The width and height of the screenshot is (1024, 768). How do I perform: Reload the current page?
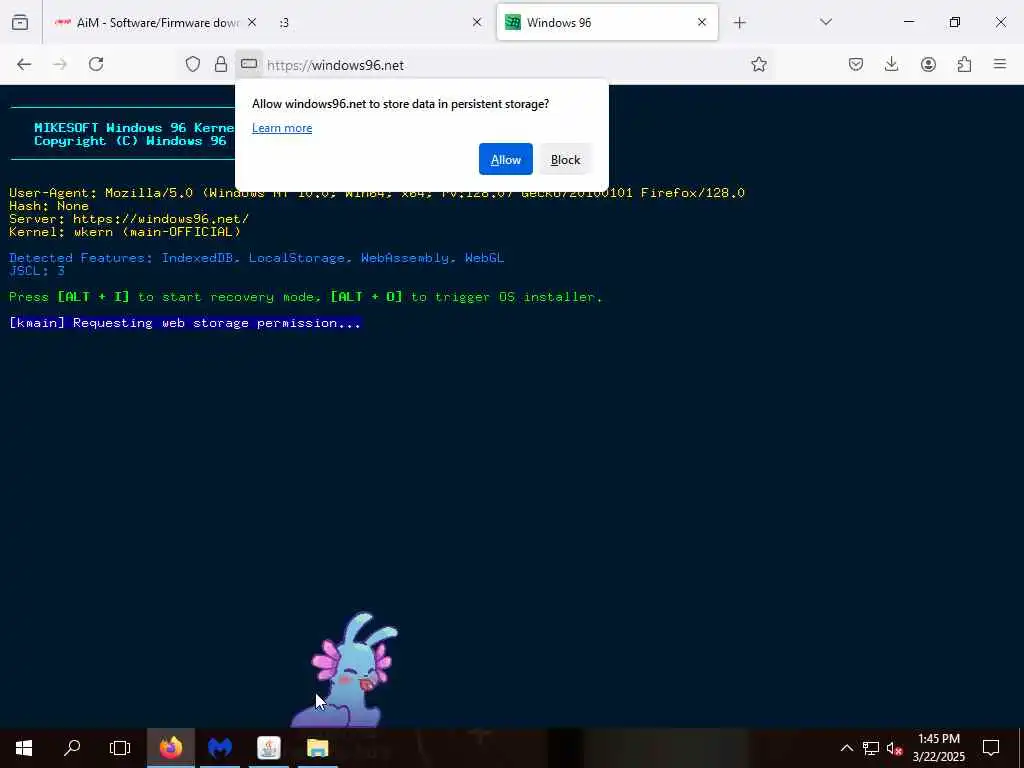tap(96, 64)
